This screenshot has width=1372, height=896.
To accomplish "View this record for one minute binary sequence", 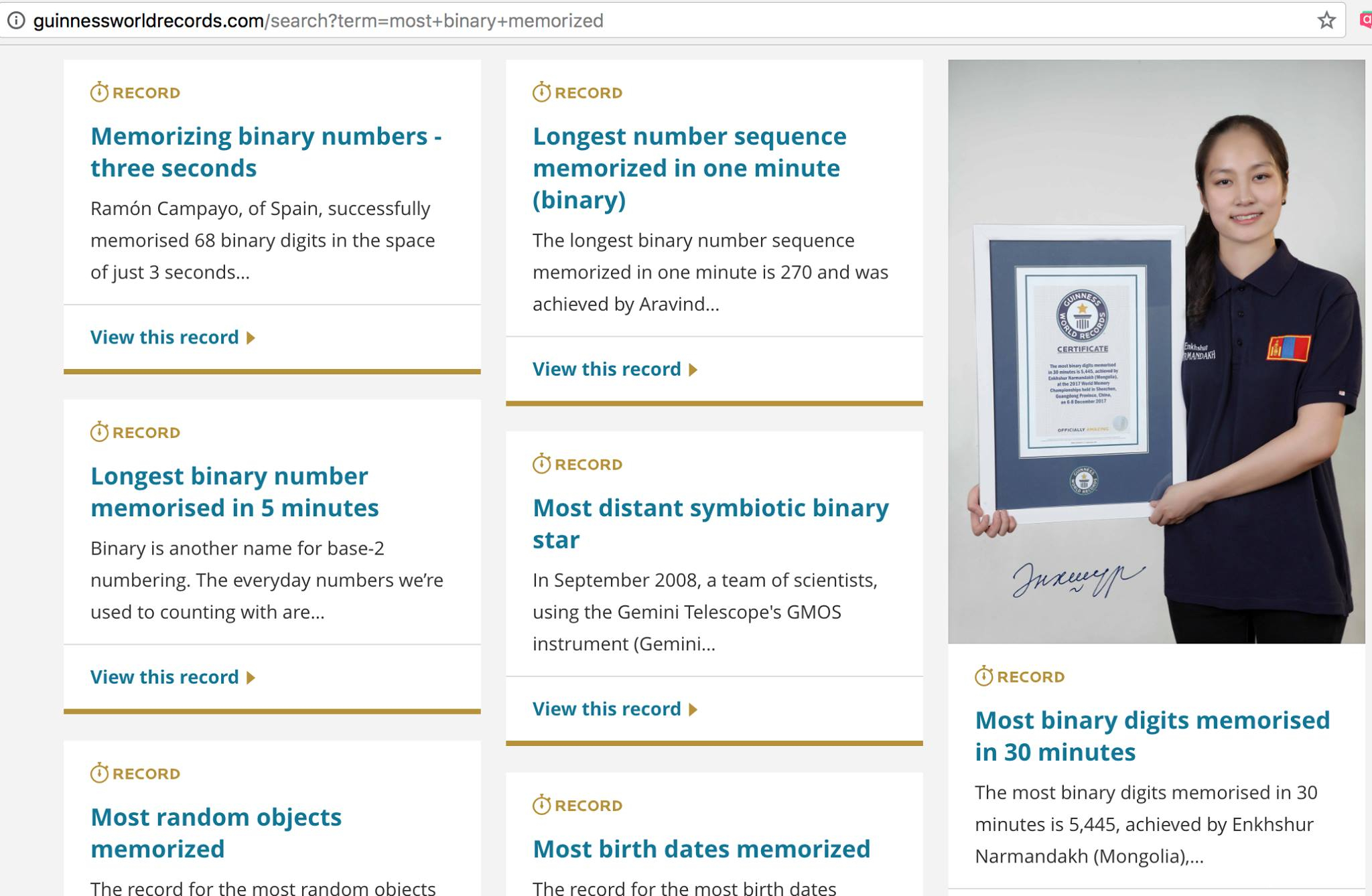I will click(607, 369).
